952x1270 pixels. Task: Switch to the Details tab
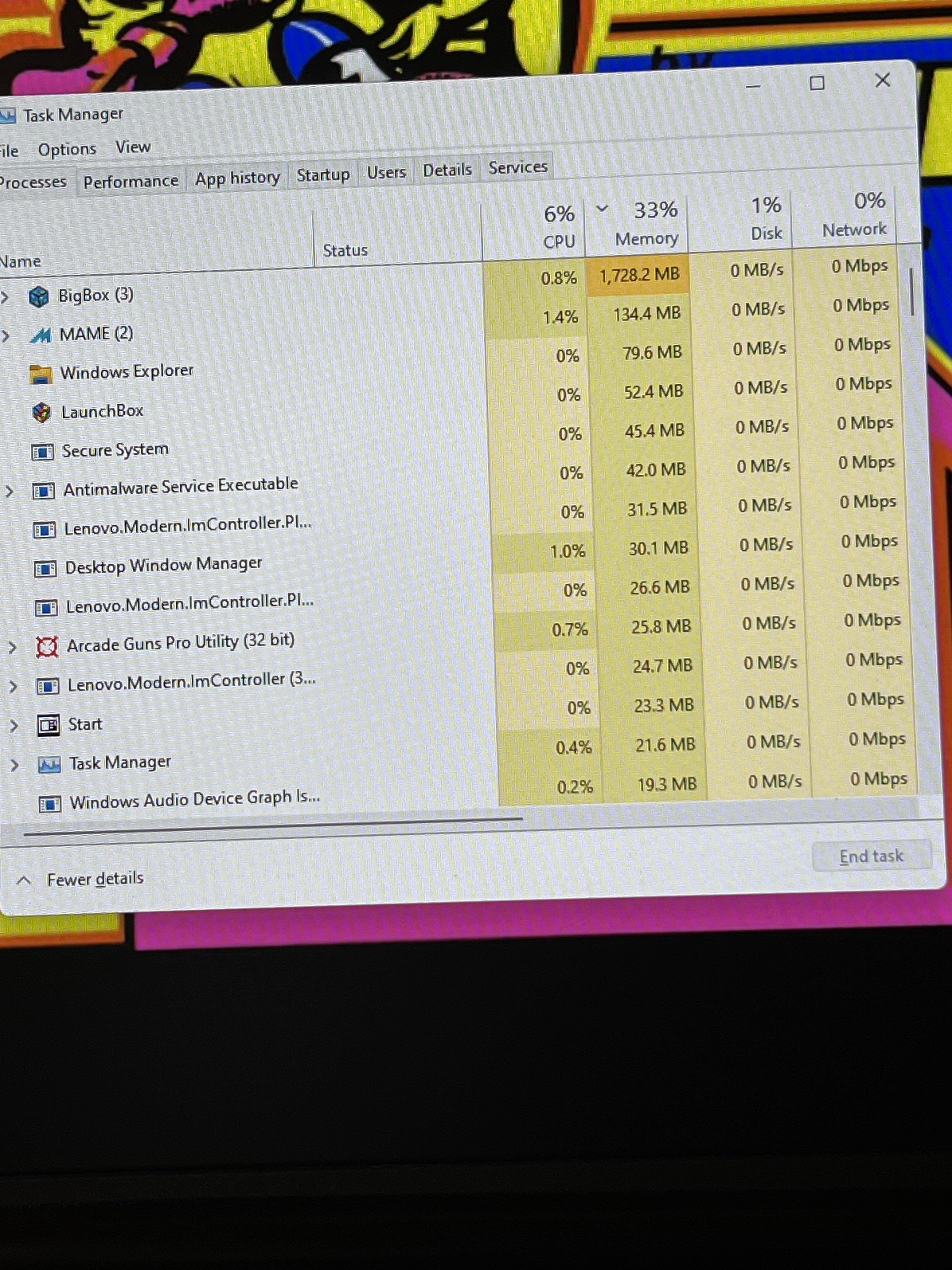[447, 170]
